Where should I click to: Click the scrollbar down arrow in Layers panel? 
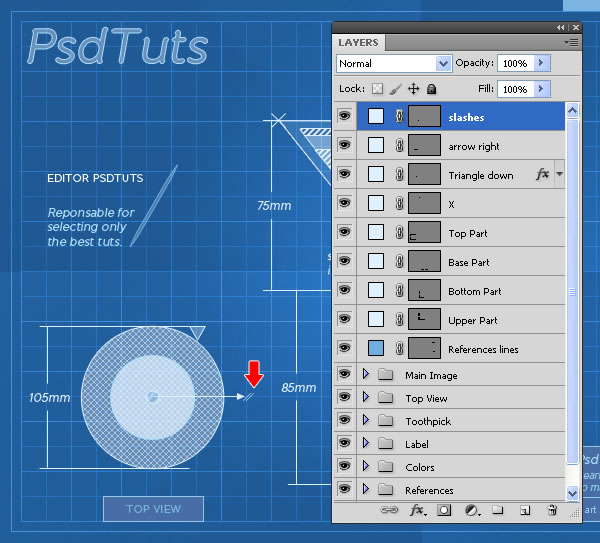[572, 493]
